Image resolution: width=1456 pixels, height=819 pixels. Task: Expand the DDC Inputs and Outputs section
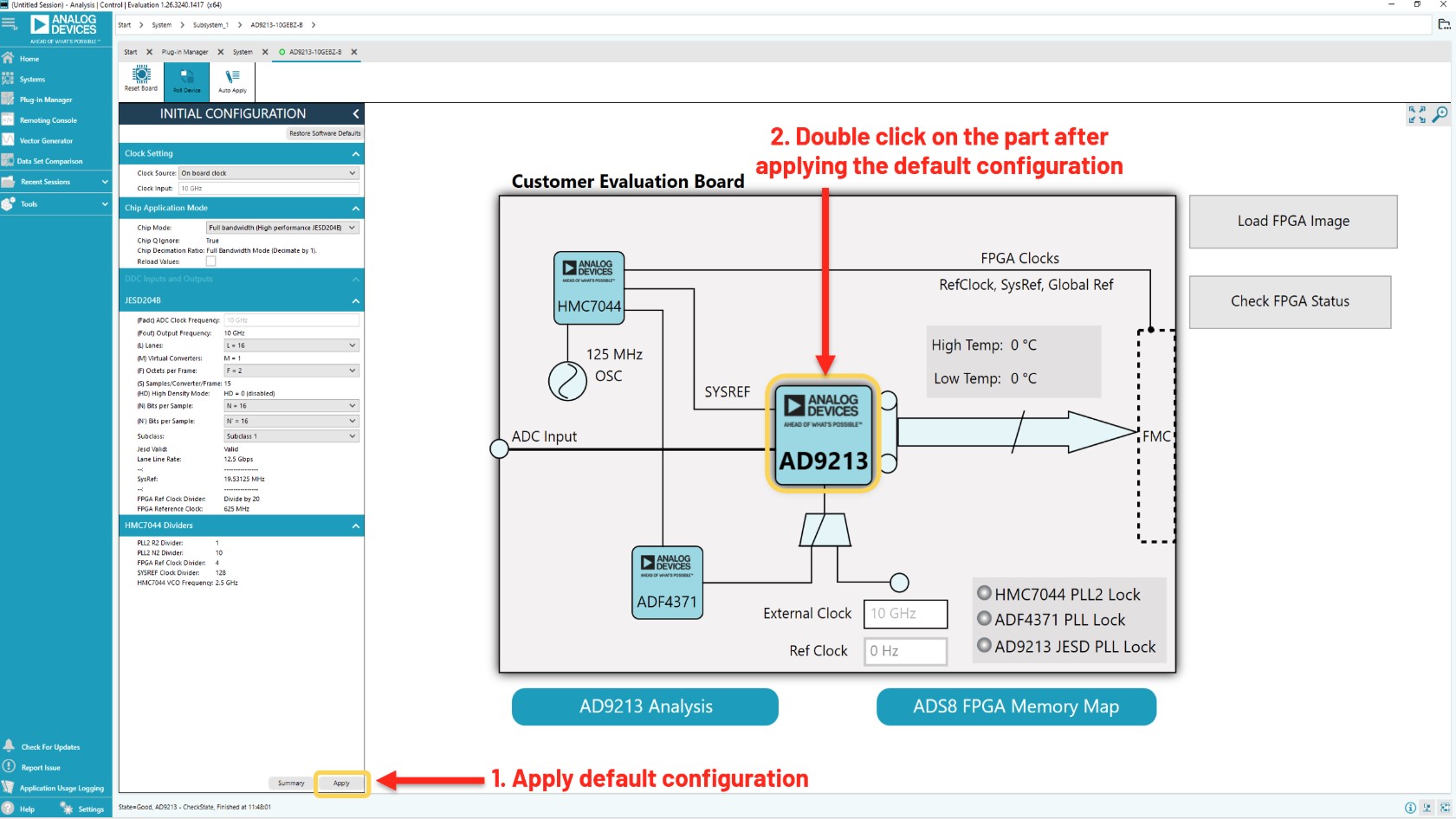355,280
